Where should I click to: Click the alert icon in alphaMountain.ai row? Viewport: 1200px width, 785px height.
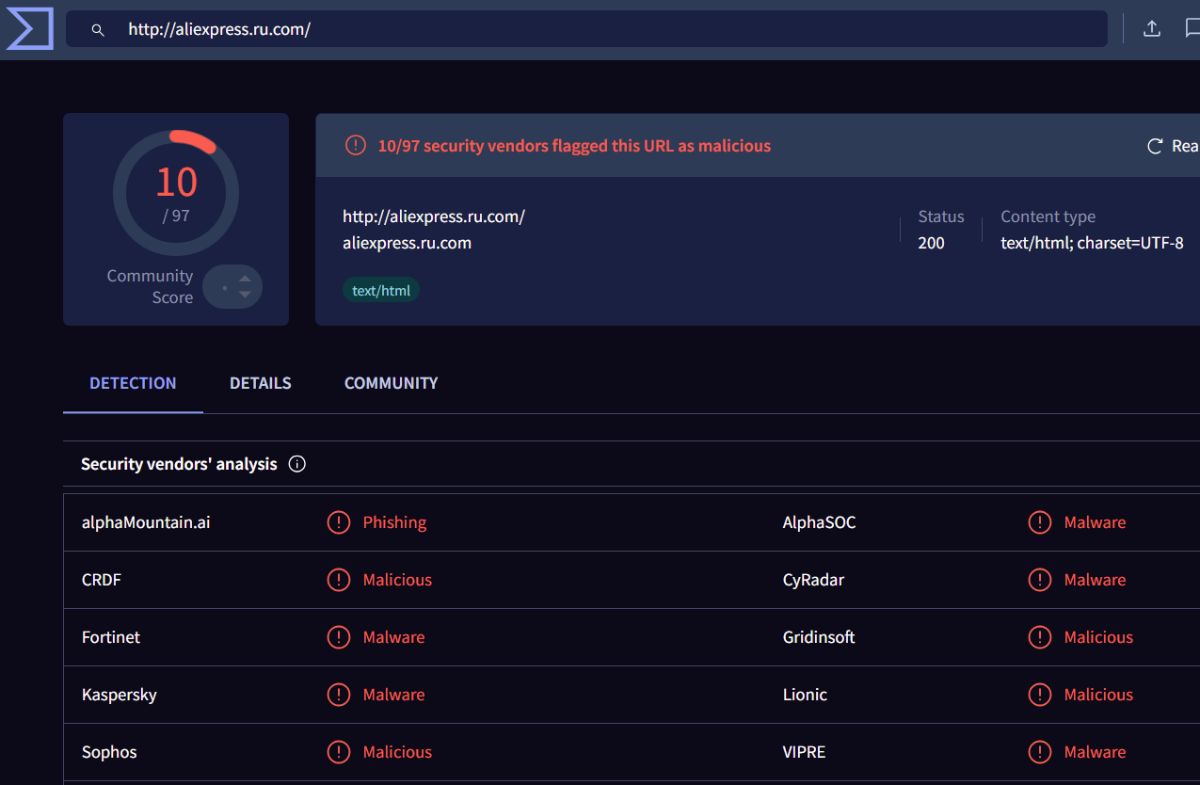(339, 522)
